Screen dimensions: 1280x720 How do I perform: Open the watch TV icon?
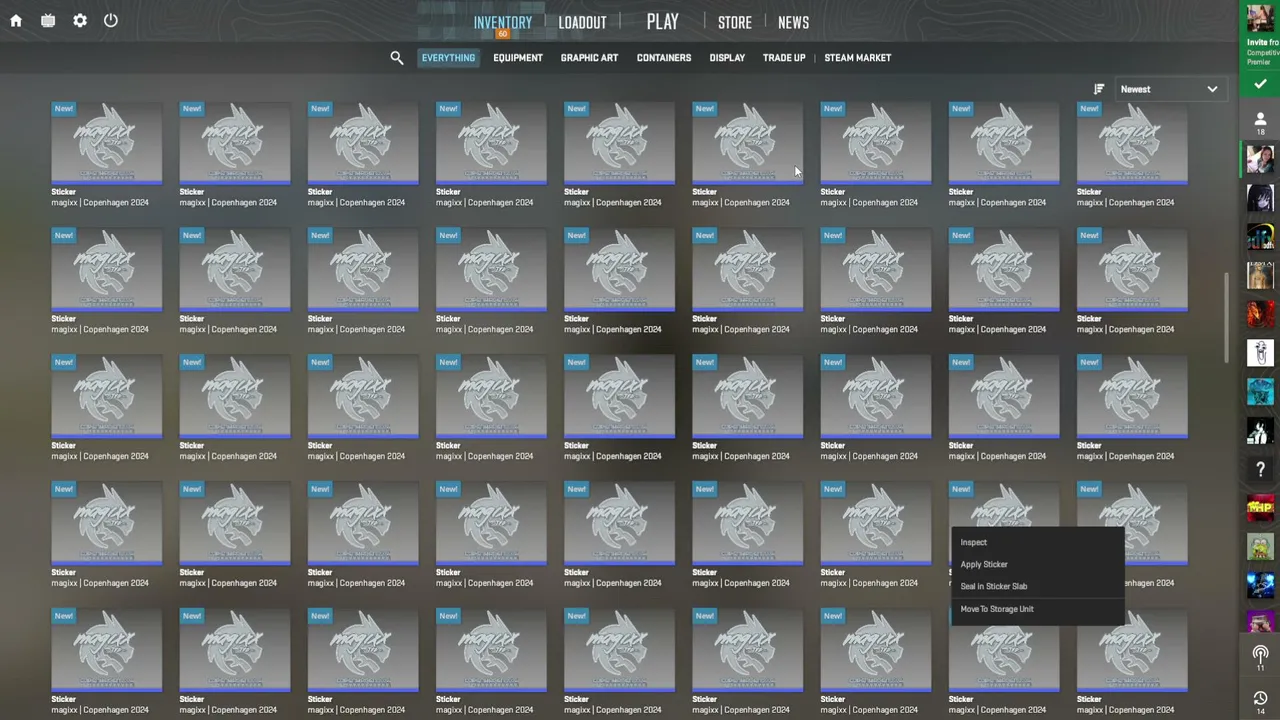[48, 21]
